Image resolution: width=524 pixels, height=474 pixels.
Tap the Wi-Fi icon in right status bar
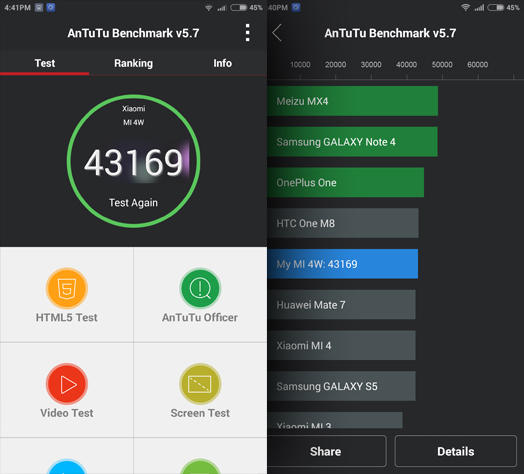[x=465, y=7]
